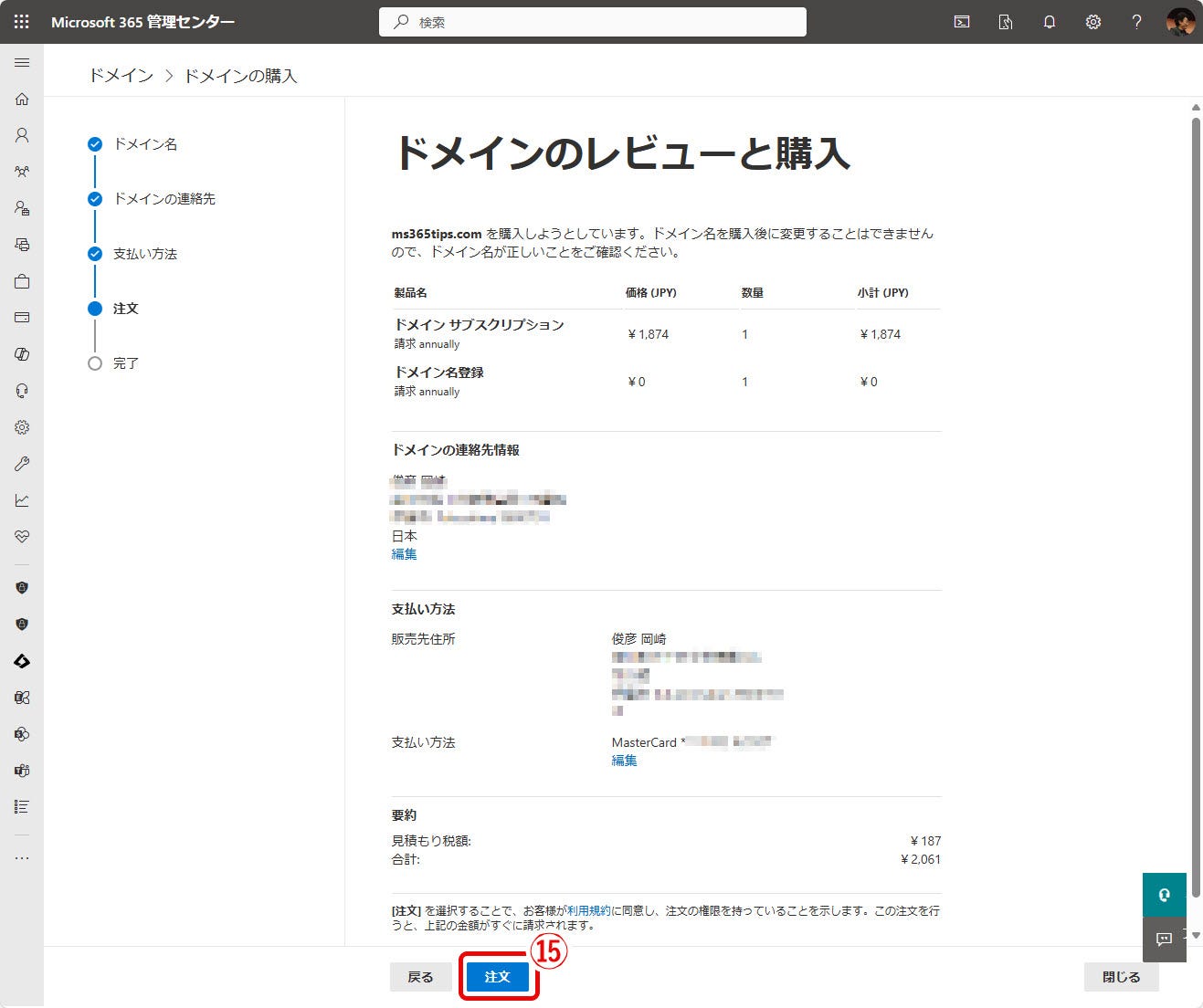Open Roles person-with-badge icon
The image size is (1203, 1008).
click(x=22, y=208)
